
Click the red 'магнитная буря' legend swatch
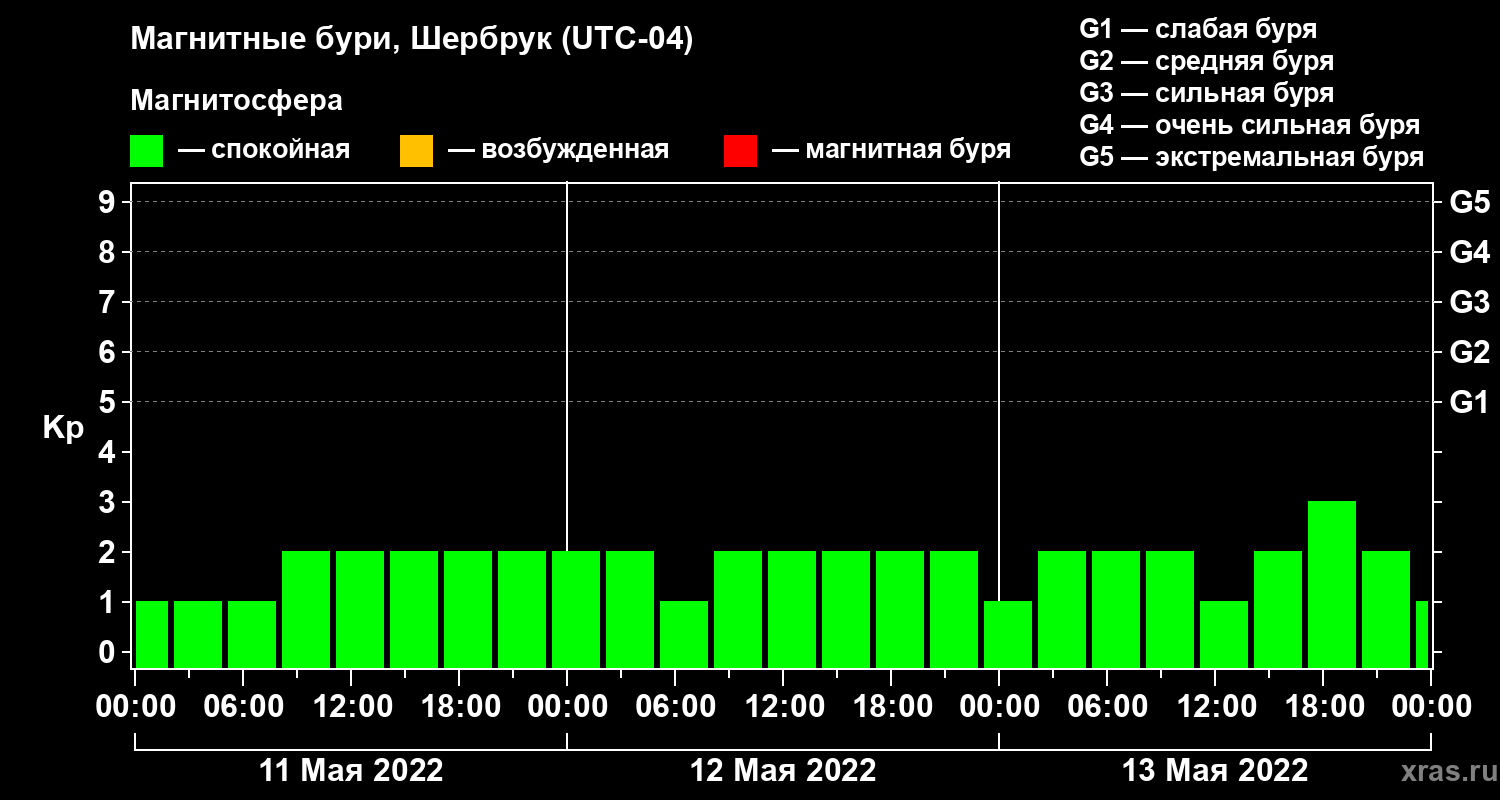(739, 151)
